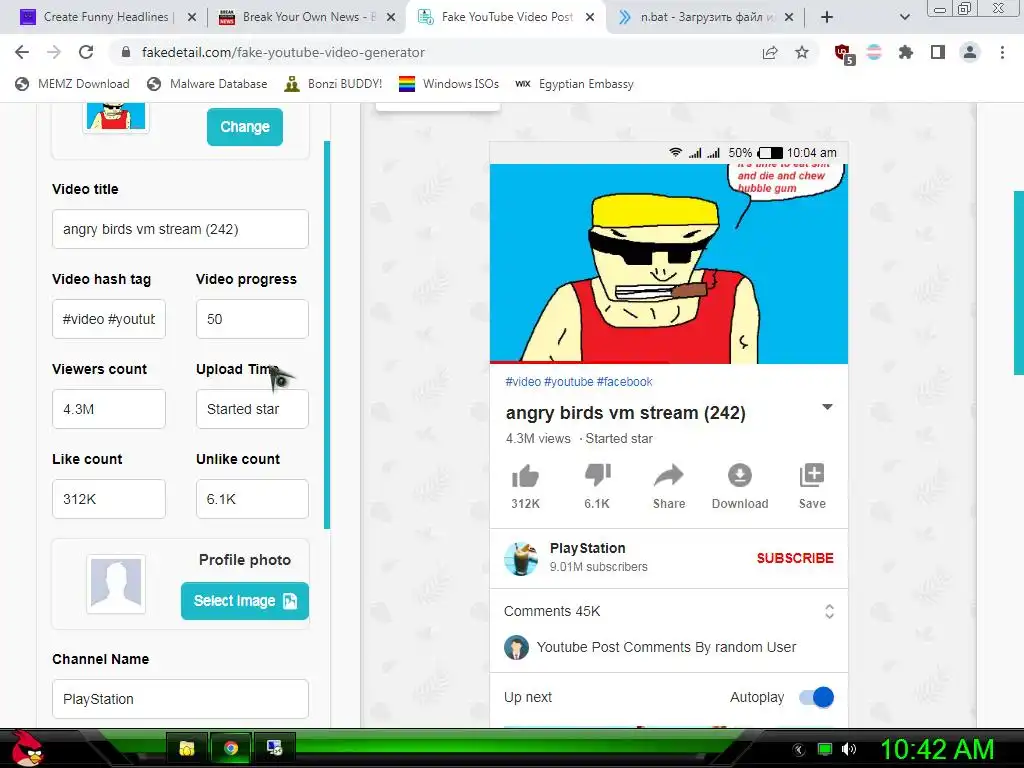
Task: Select the Fake YouTube Video Post tab
Action: click(x=506, y=17)
